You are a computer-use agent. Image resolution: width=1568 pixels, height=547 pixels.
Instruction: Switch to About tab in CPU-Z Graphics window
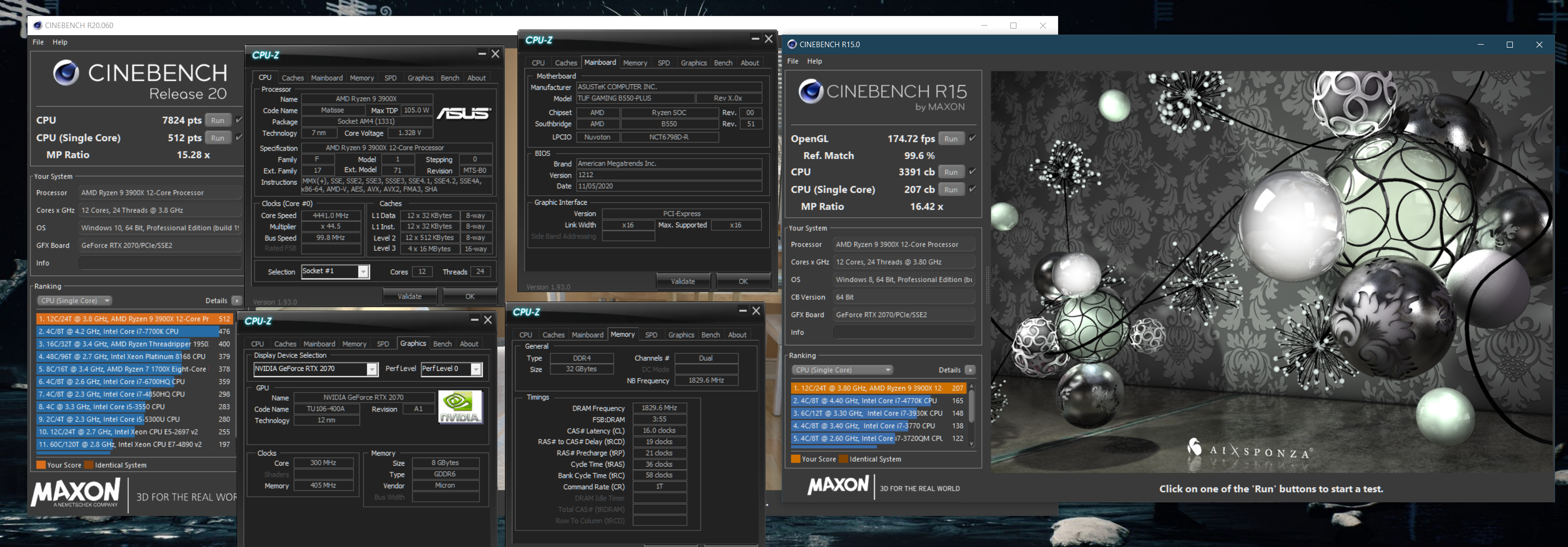(469, 344)
